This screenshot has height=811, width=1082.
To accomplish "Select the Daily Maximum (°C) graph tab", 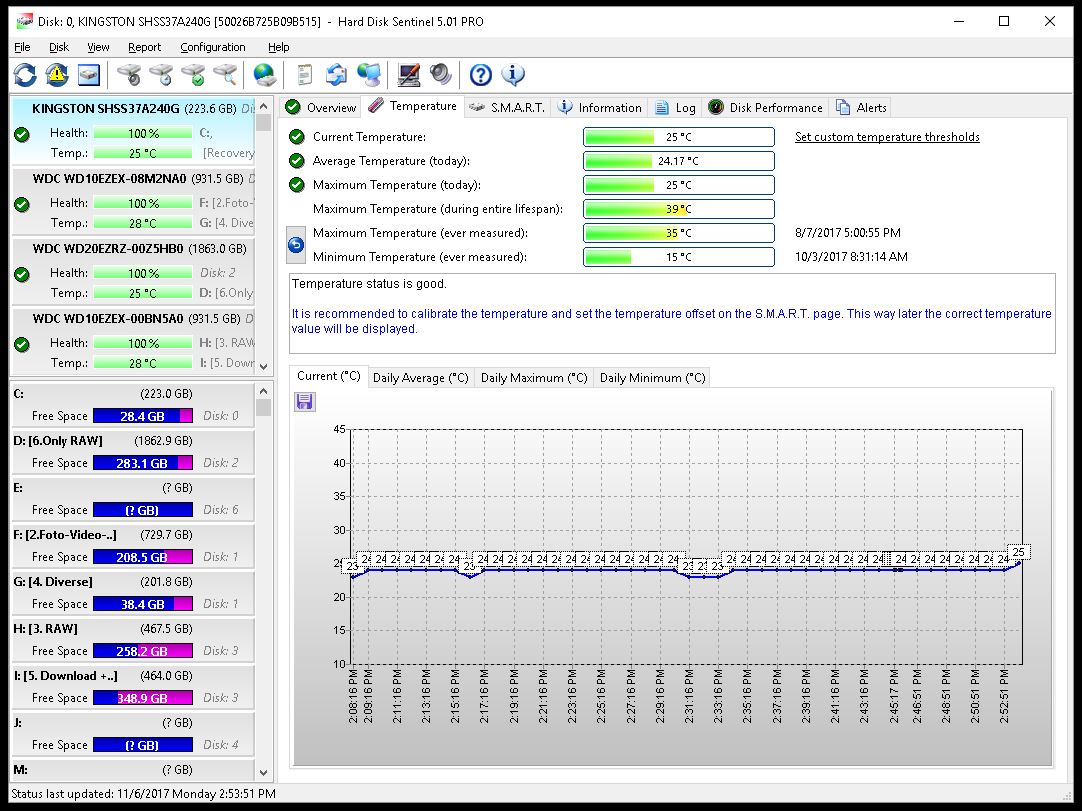I will pos(533,378).
